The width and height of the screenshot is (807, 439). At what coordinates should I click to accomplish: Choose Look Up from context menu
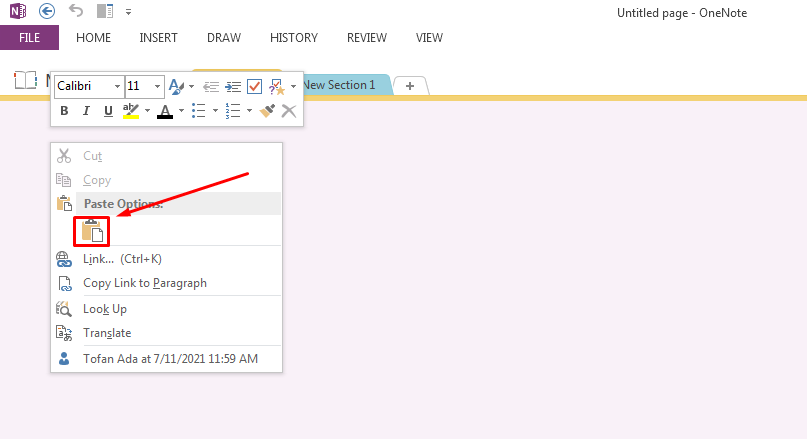pos(105,309)
